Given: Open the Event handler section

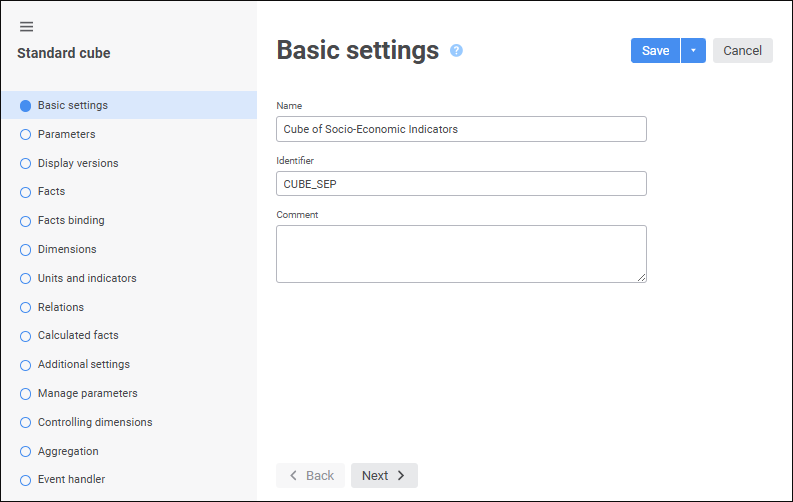Looking at the screenshot, I should coord(71,479).
